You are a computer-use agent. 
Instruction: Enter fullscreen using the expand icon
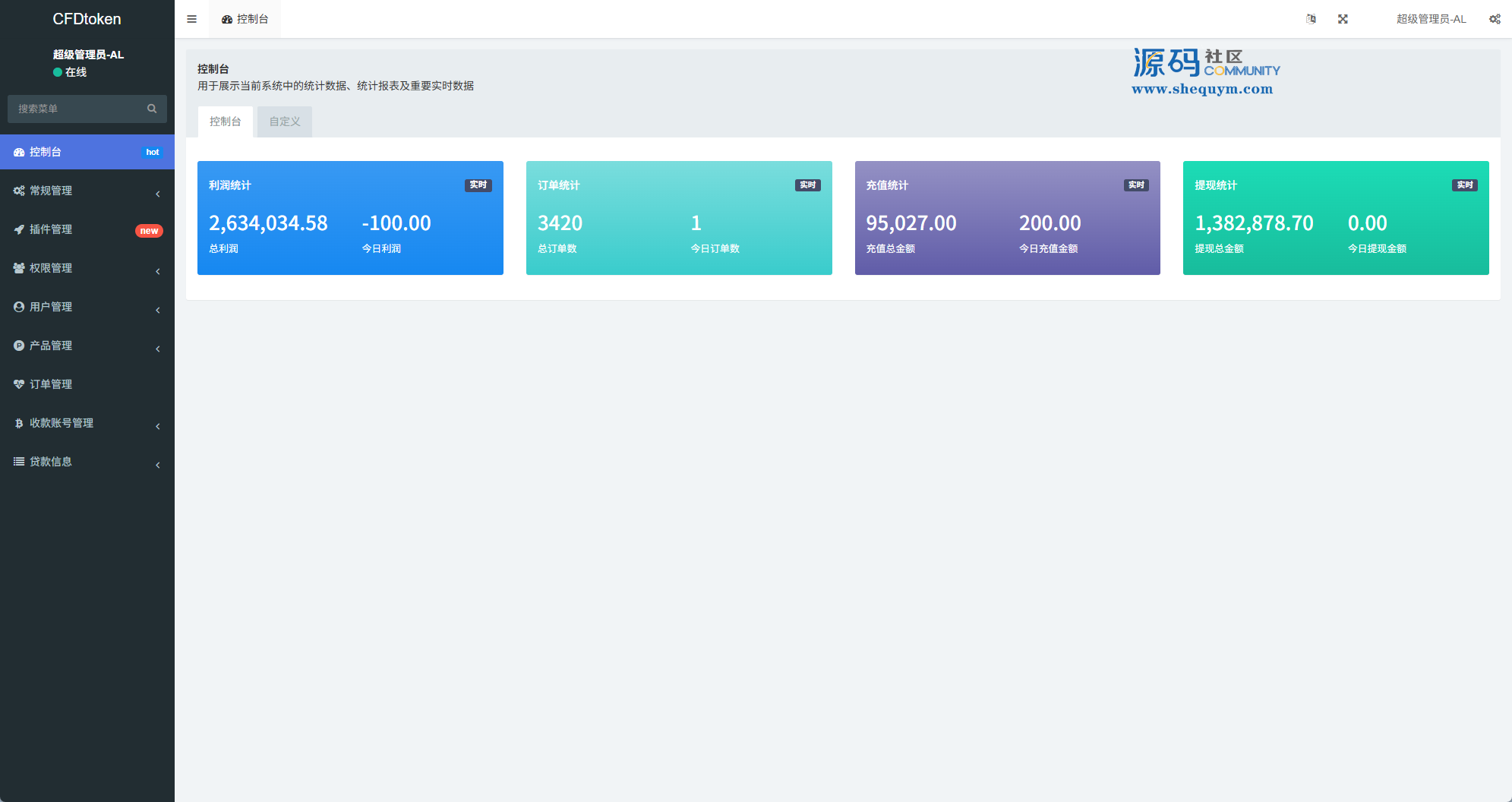[x=1343, y=19]
